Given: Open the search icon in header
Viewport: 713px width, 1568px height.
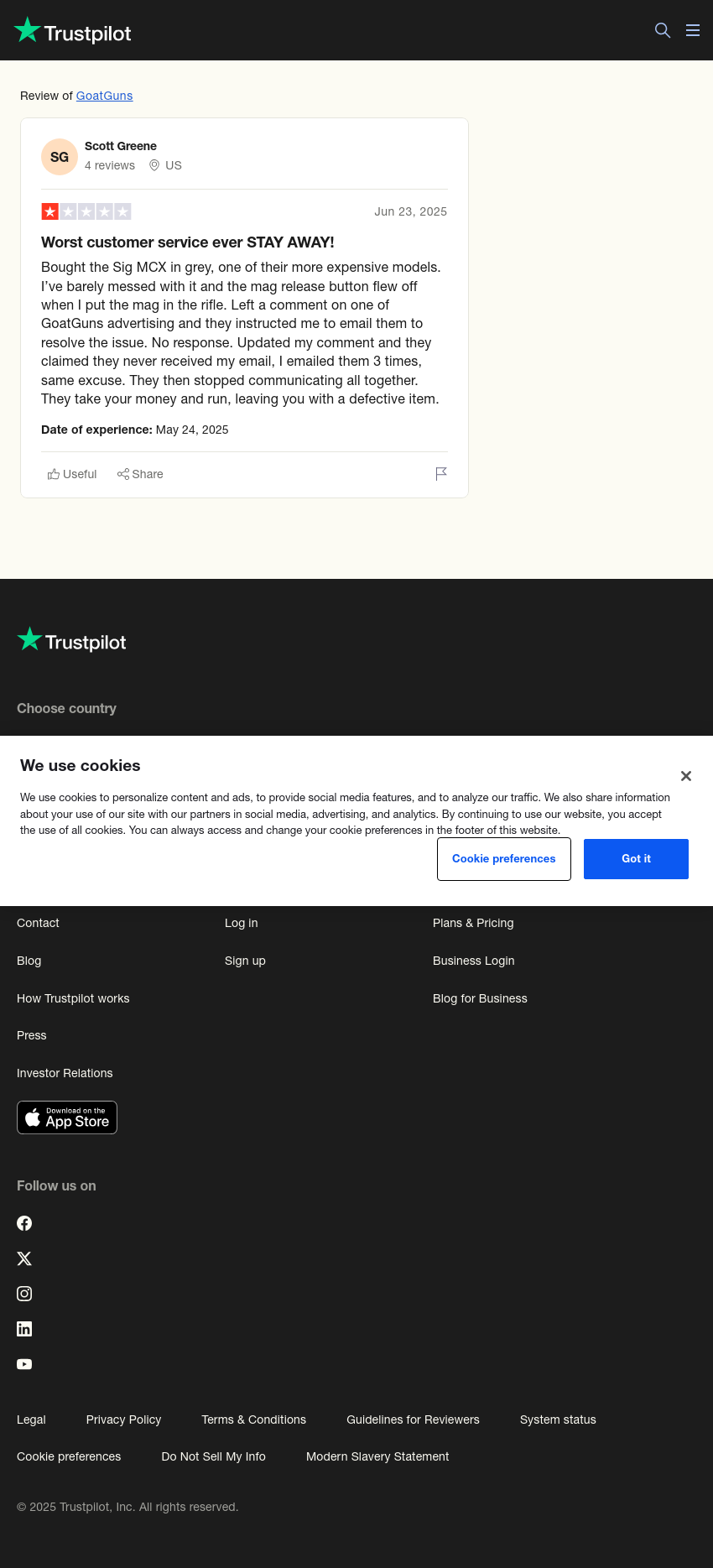Looking at the screenshot, I should [663, 30].
